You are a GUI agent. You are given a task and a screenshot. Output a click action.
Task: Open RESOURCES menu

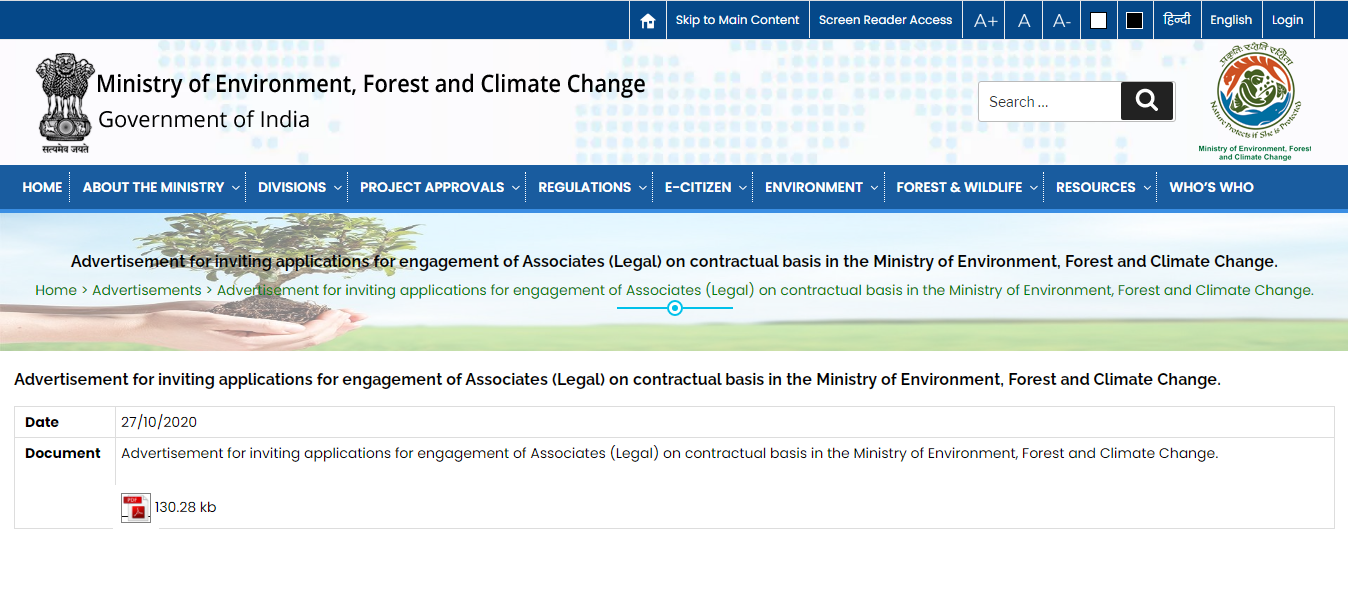[1095, 187]
